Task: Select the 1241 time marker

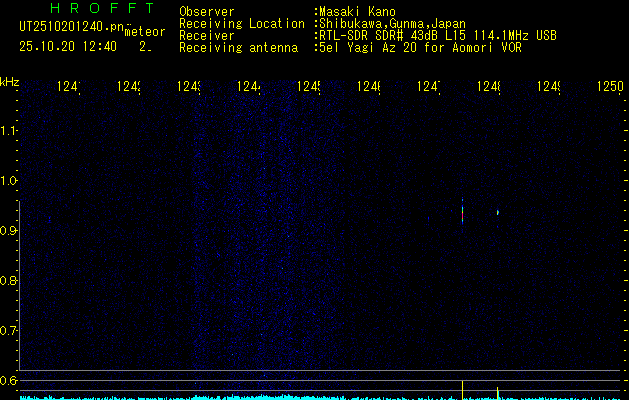Action: [x=69, y=86]
